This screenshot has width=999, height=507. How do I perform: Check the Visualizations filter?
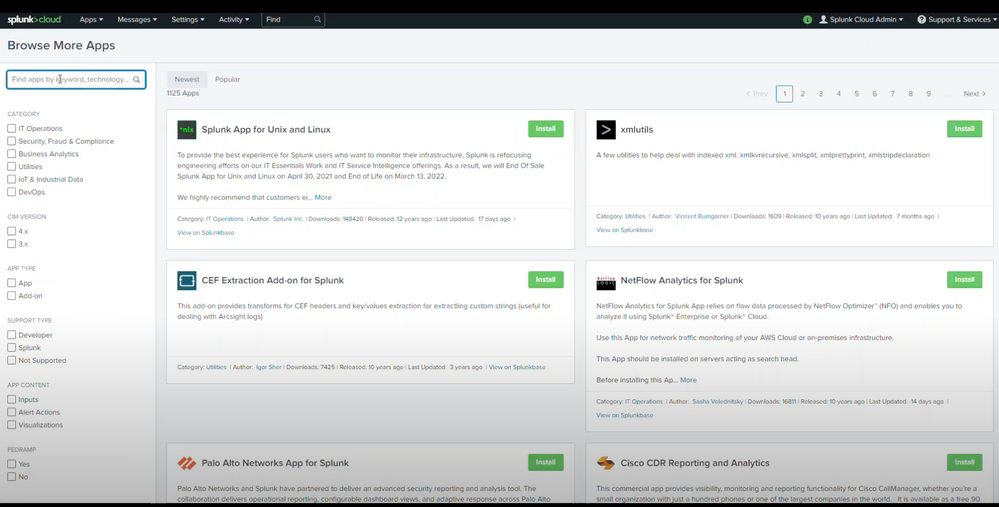[11, 425]
